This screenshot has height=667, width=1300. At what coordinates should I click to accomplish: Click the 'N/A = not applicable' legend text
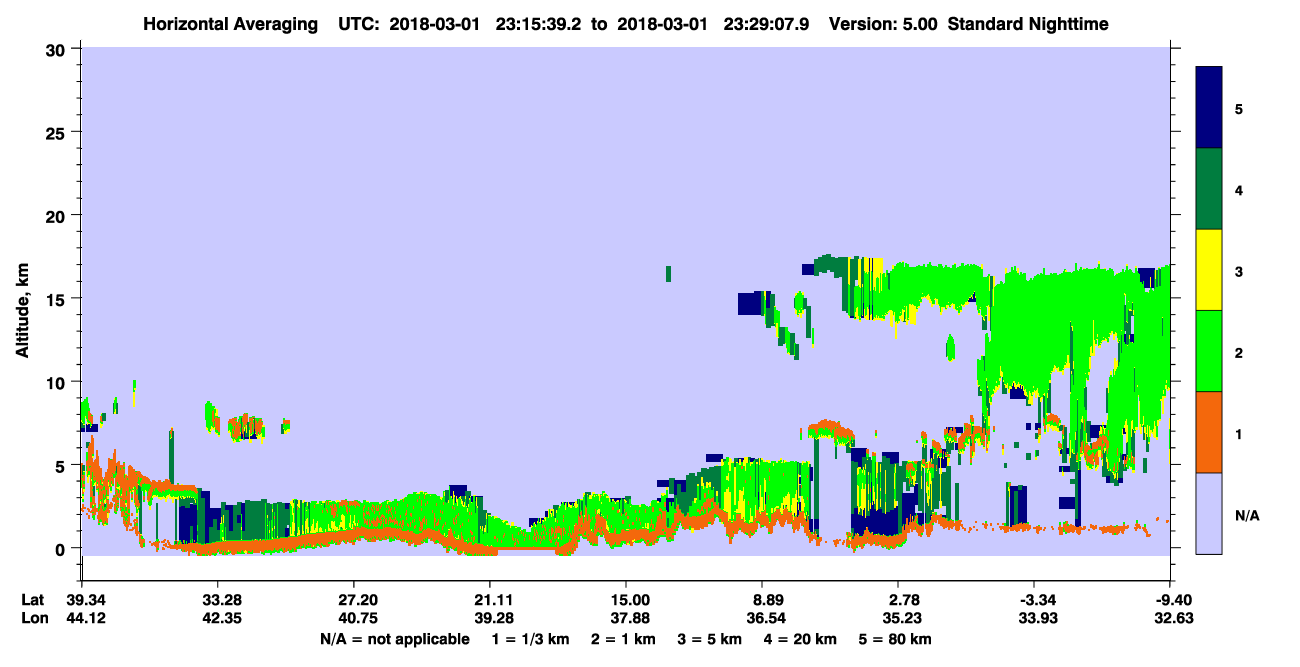click(x=394, y=639)
